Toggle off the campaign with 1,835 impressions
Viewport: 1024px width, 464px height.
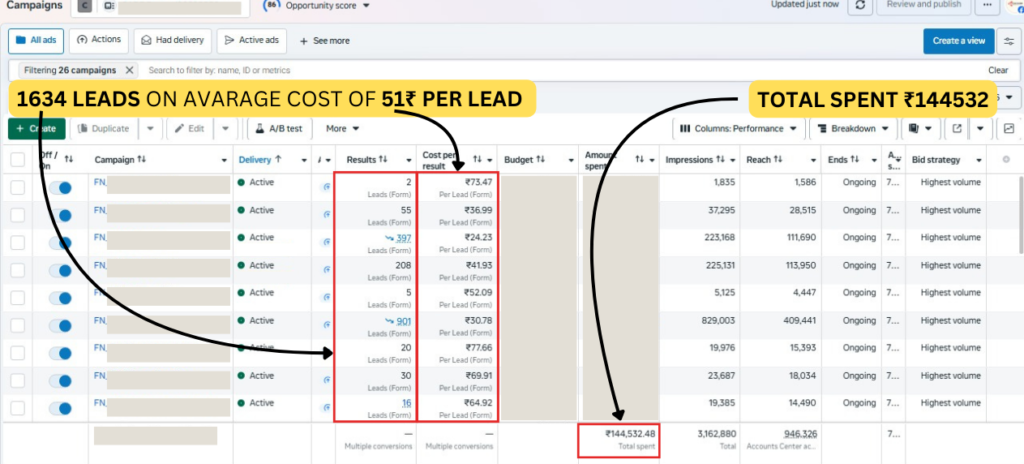[x=60, y=188]
